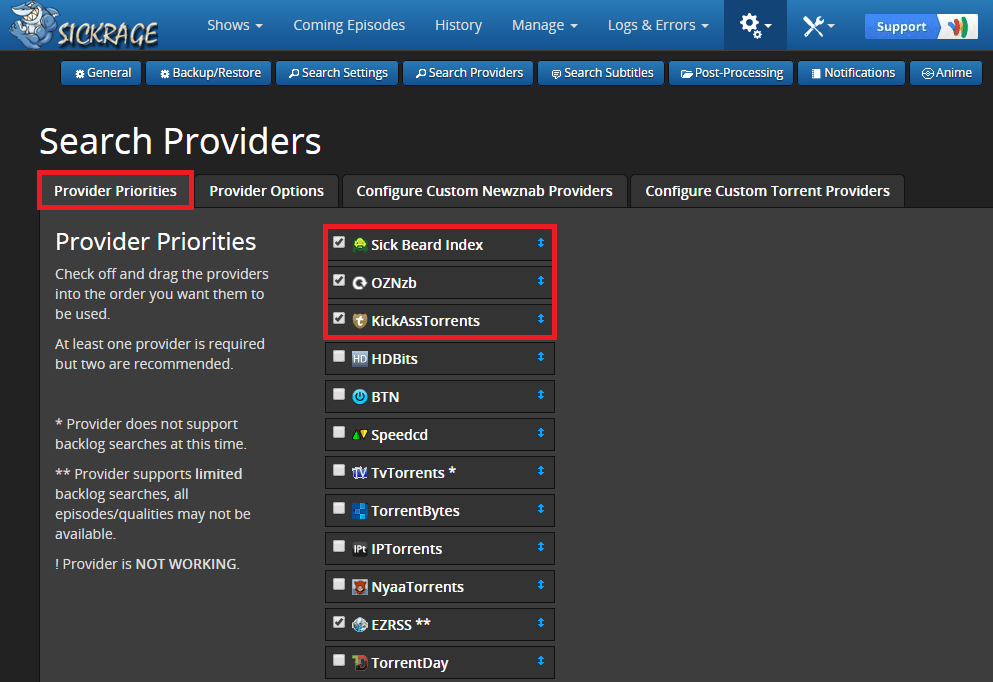
Task: Click the Support button
Action: pos(901,26)
